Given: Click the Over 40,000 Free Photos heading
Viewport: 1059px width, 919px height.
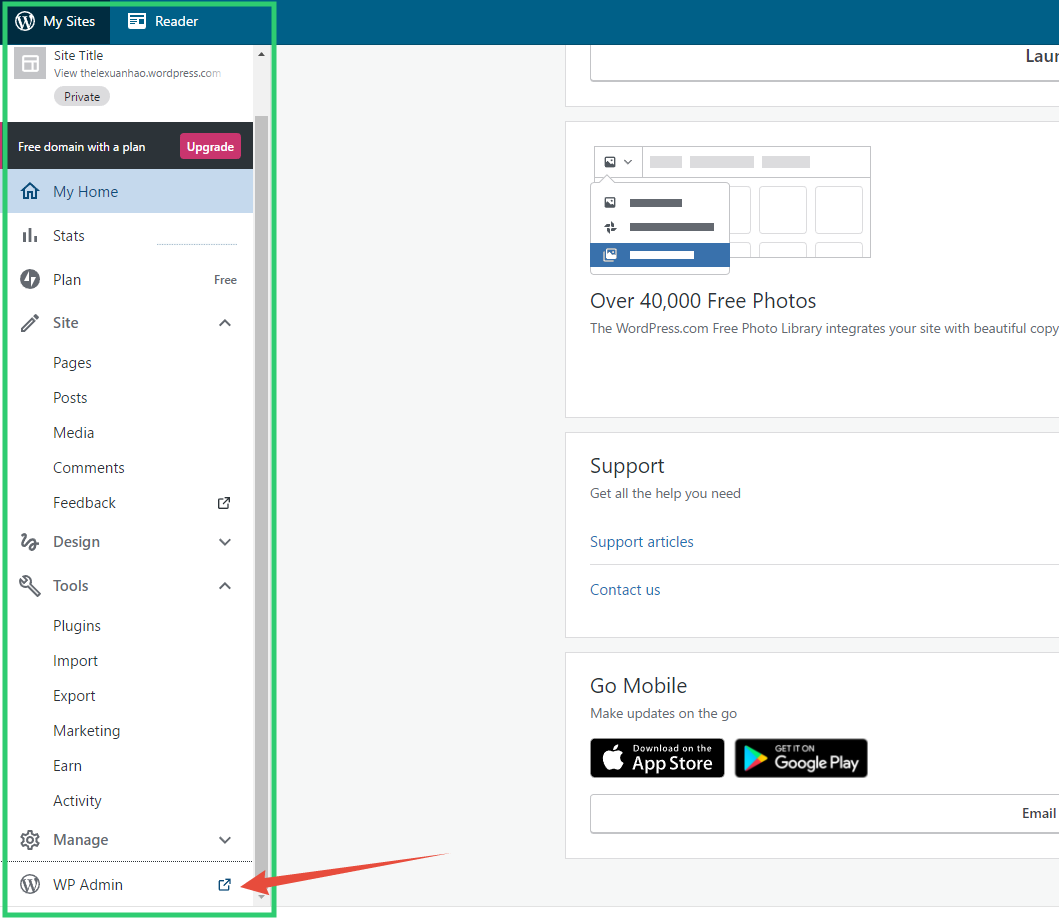Looking at the screenshot, I should point(703,300).
